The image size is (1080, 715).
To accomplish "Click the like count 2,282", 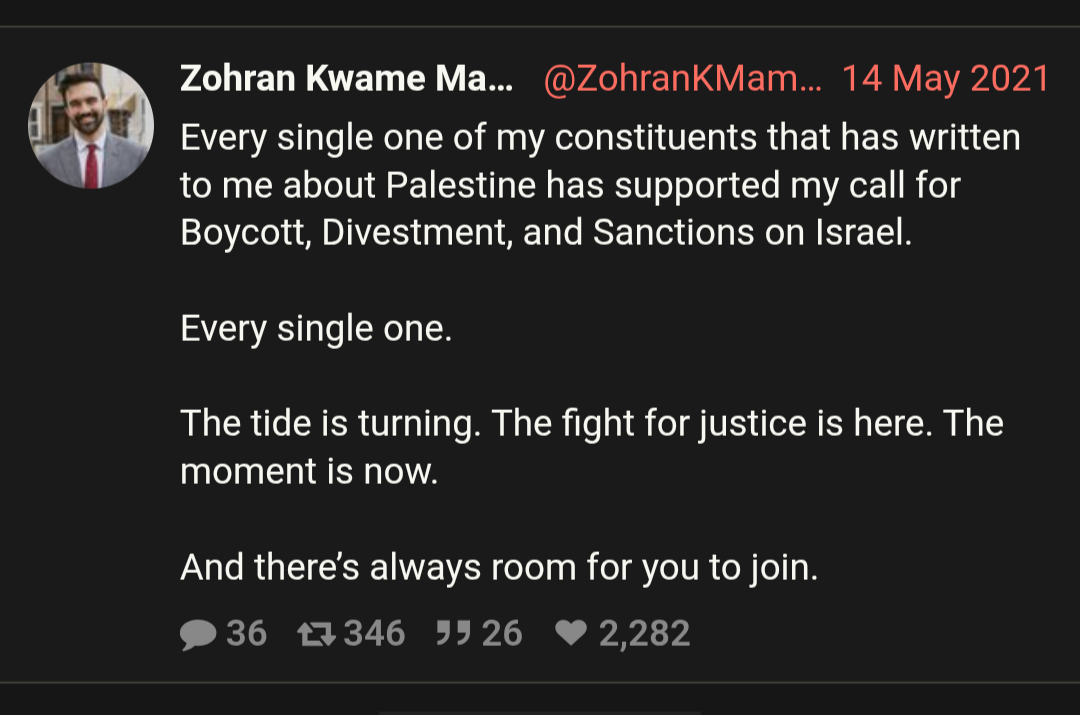I will [x=644, y=634].
